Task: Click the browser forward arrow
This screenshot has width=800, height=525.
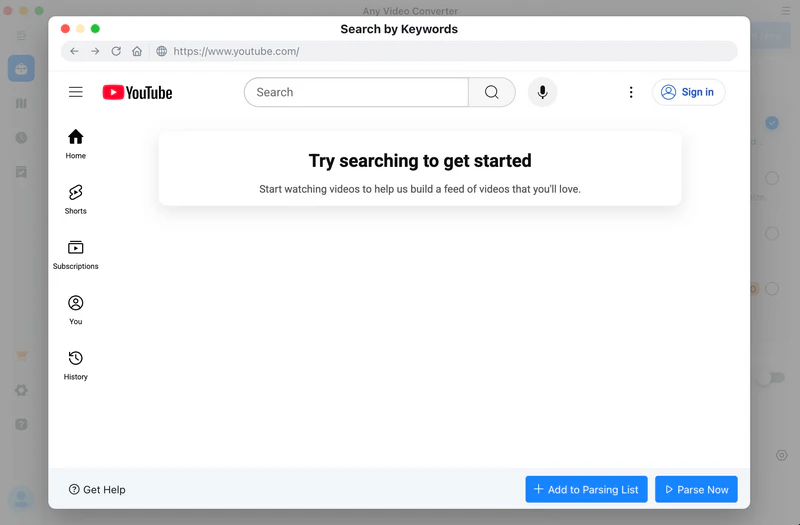Action: (95, 51)
